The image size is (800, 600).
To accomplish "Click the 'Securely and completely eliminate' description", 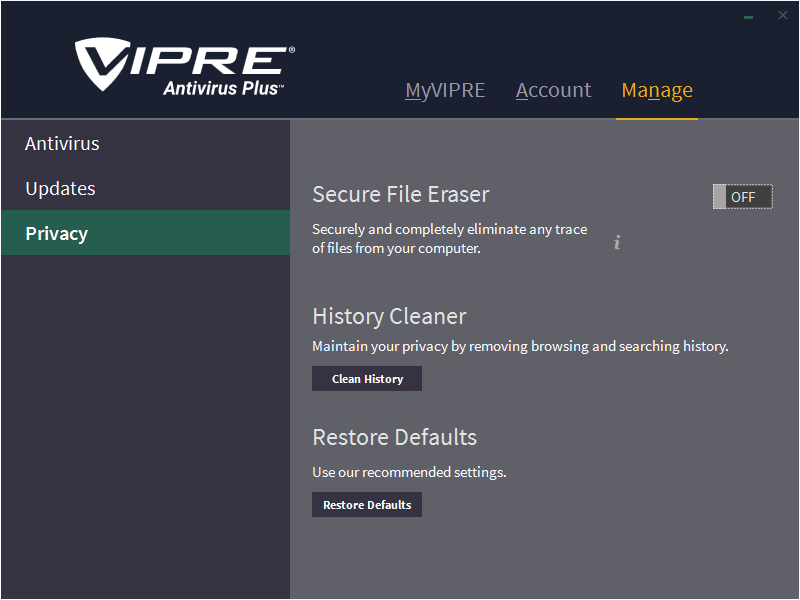I will [449, 239].
